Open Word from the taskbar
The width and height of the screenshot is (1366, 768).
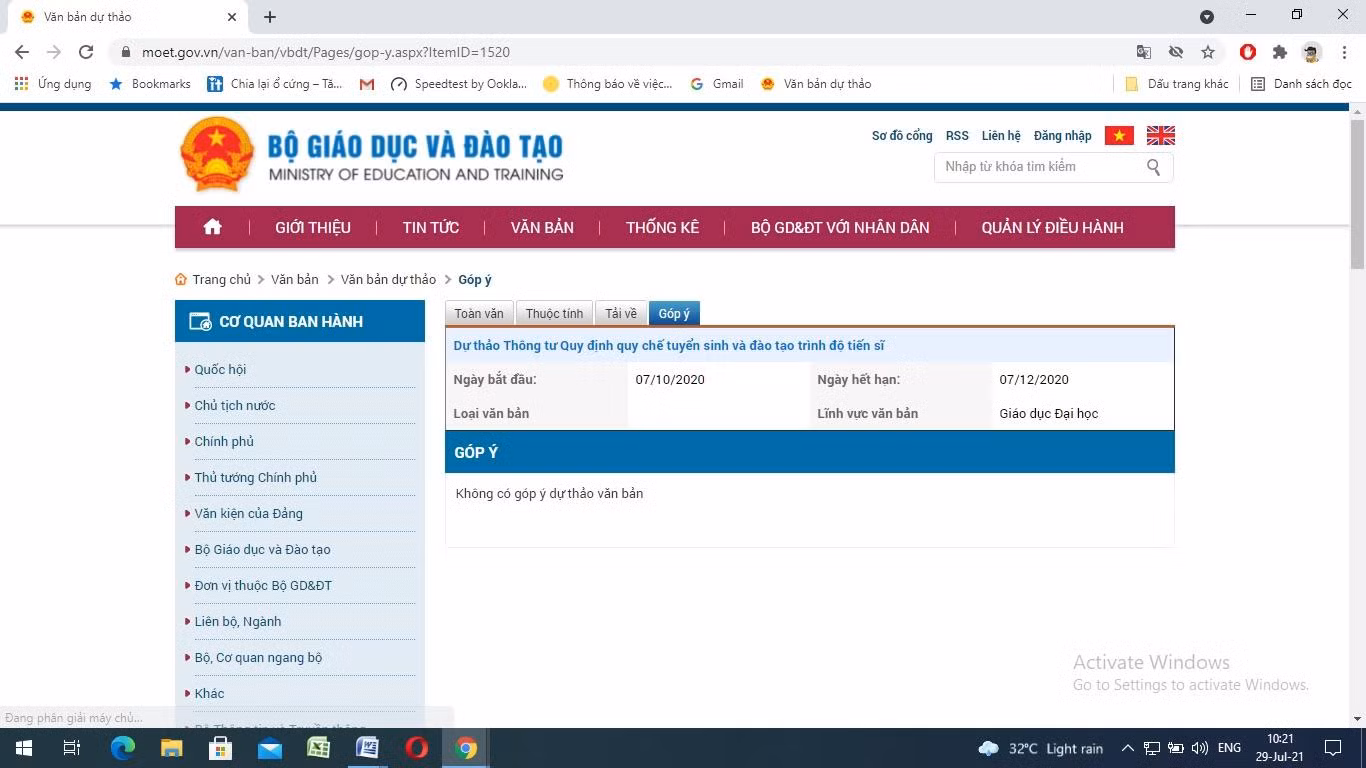tap(368, 748)
